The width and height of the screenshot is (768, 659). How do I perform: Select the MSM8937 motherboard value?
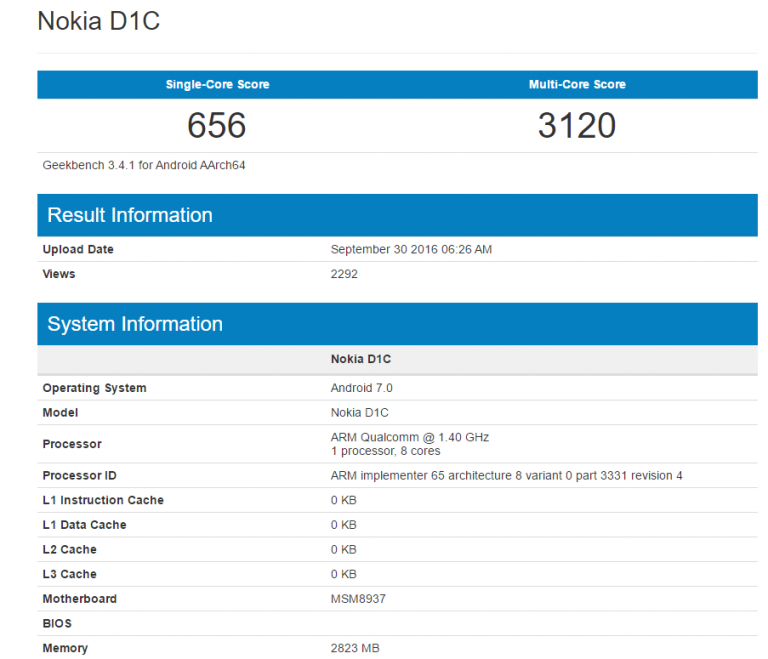359,599
